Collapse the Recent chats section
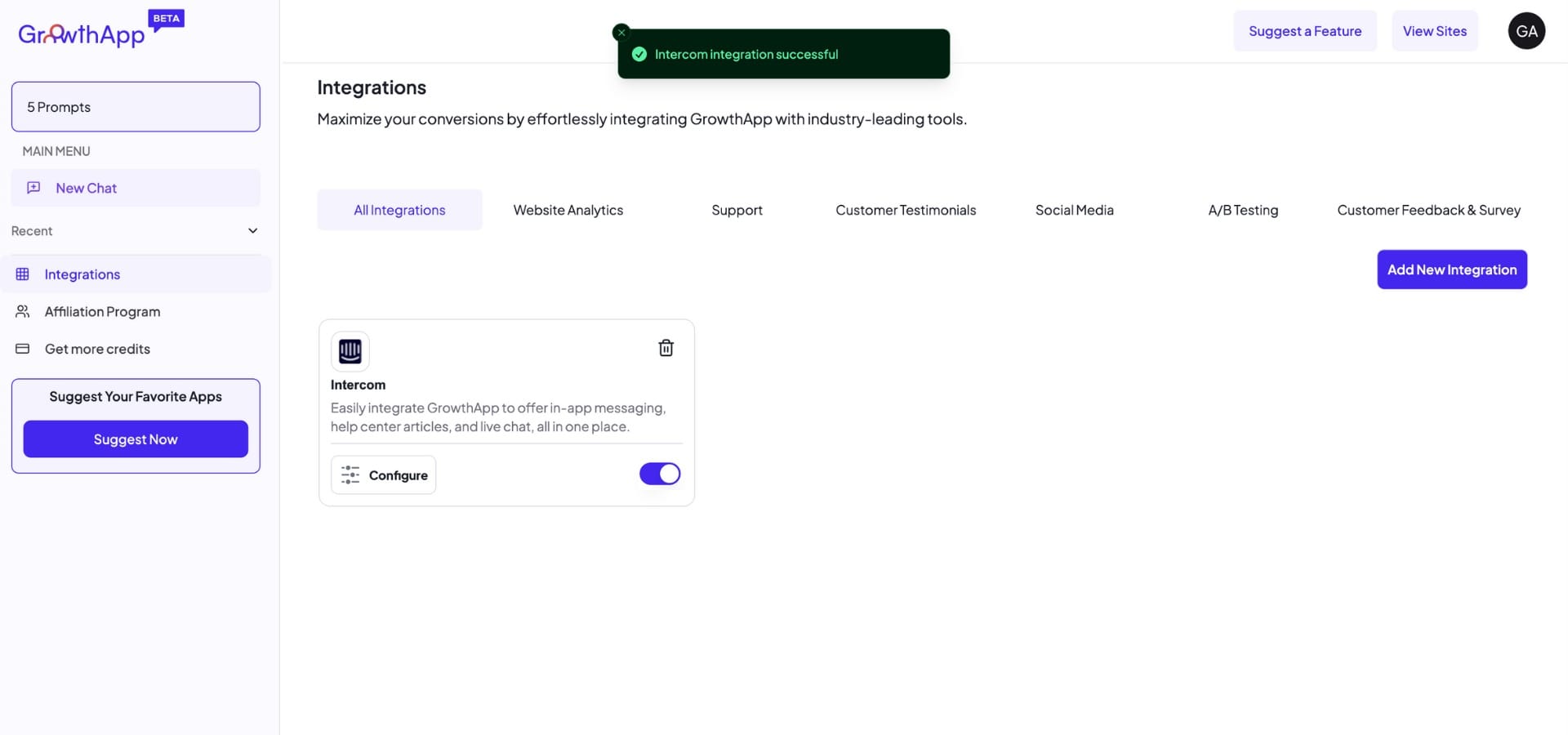1568x735 pixels. point(252,231)
